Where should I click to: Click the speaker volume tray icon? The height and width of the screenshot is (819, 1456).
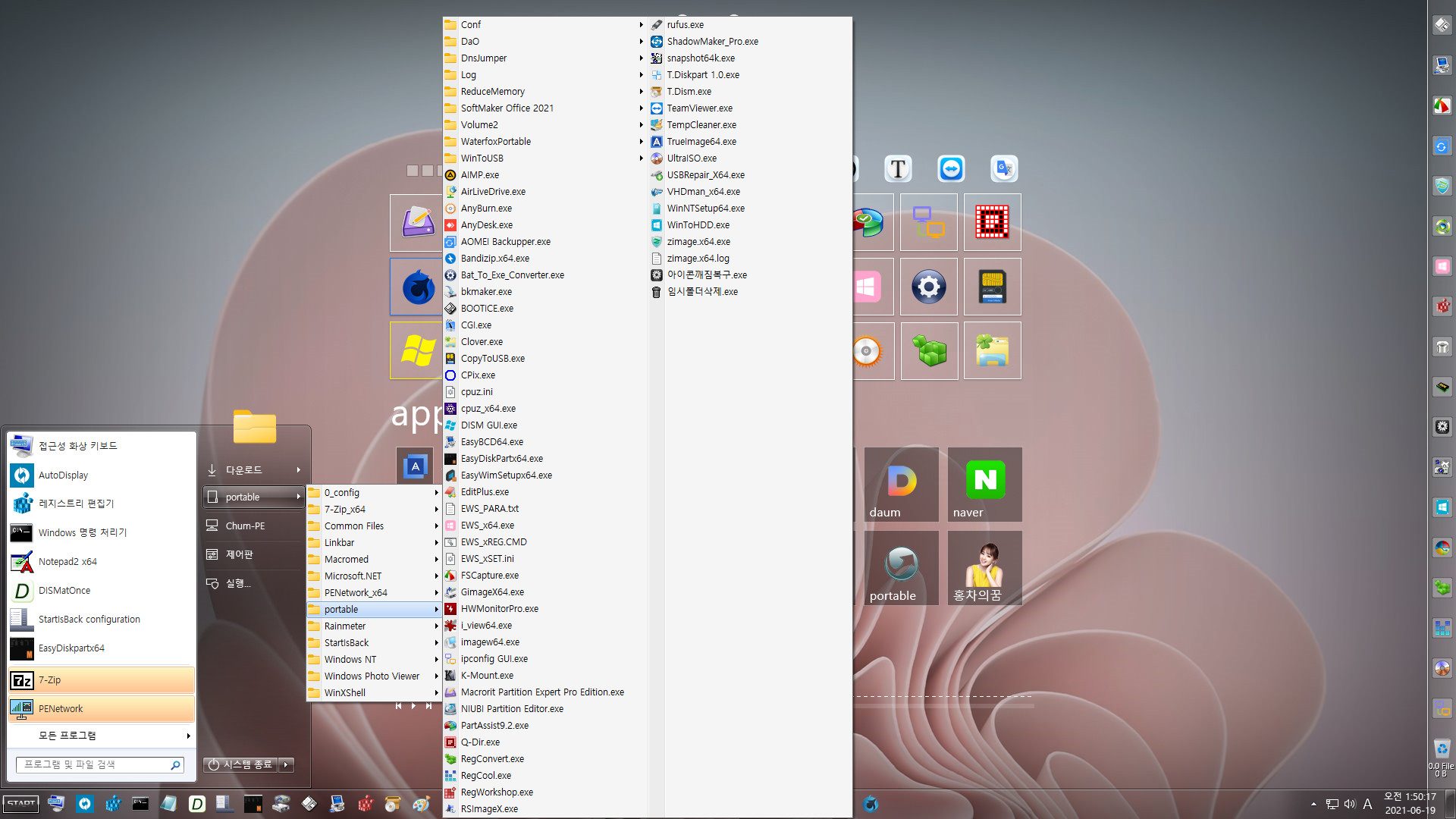pos(1350,805)
